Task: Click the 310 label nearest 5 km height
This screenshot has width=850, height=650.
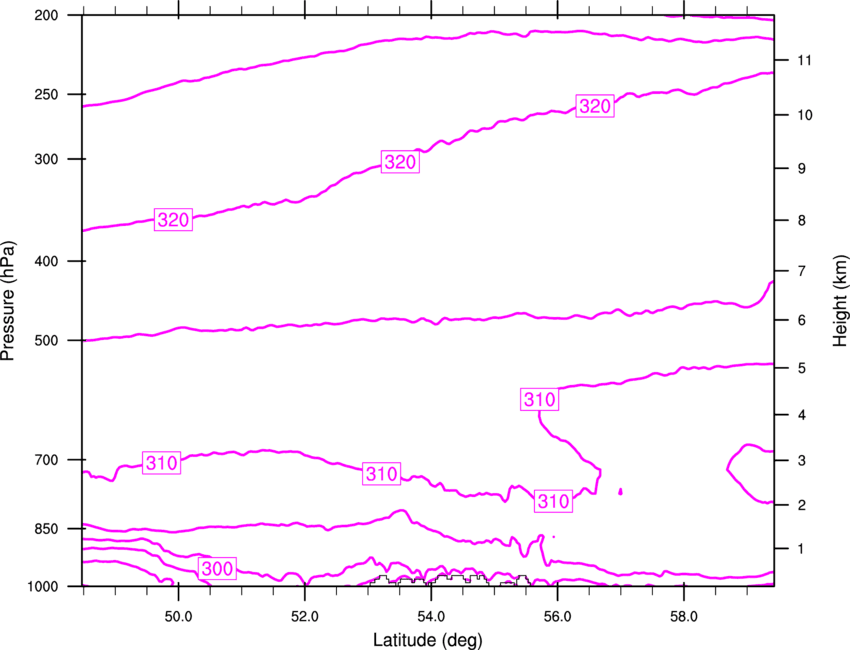Action: coord(539,400)
